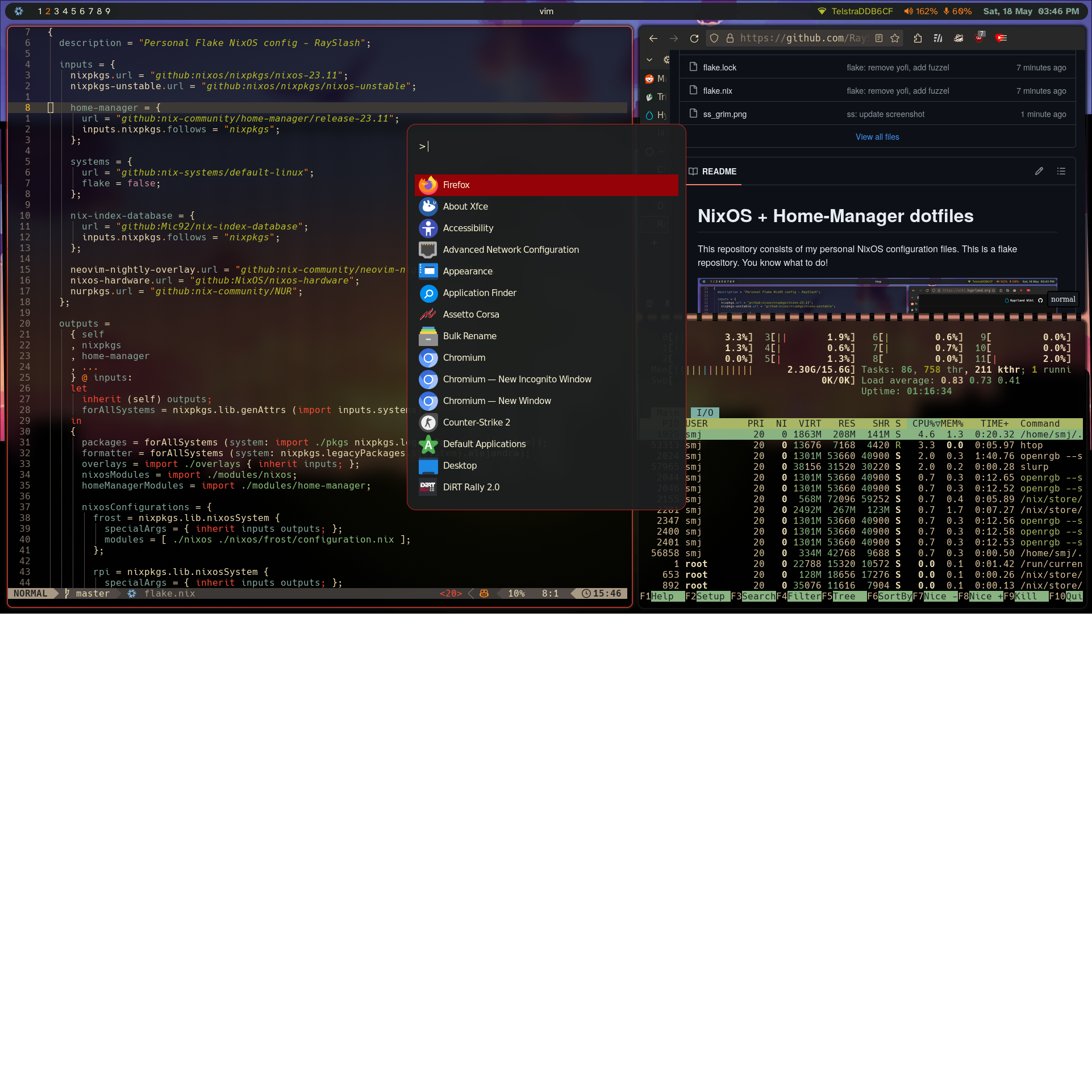This screenshot has height=1092, width=1092.
Task: Toggle Firefox reader view icon
Action: [879, 38]
